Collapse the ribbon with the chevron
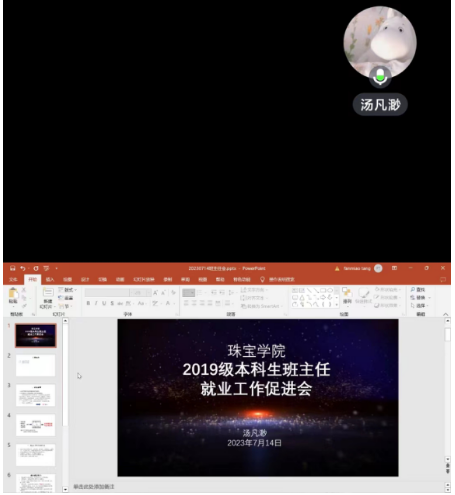Viewport: 455px width, 495px height. click(445, 314)
